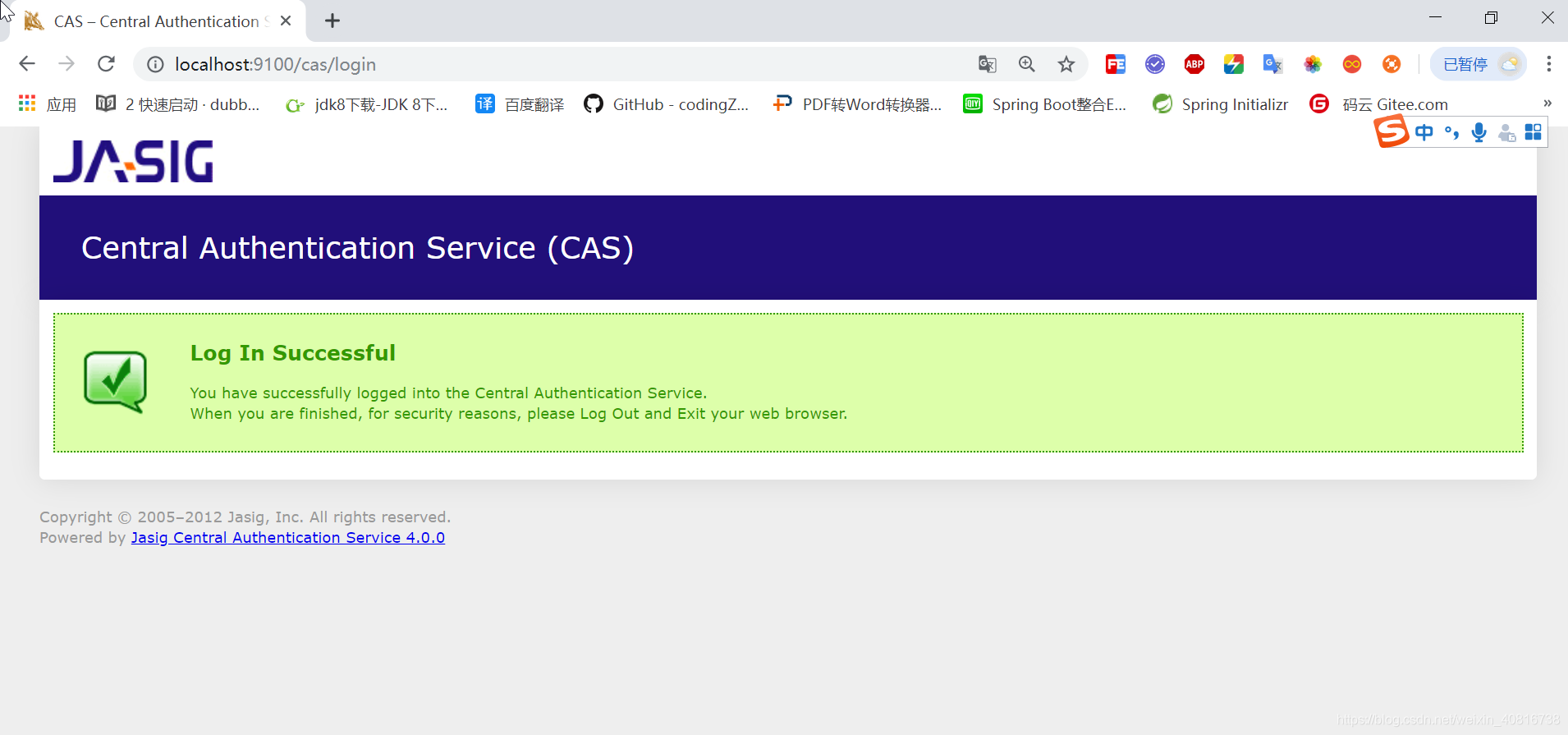Toggle Sogou punctuation mode icon

(x=1452, y=132)
